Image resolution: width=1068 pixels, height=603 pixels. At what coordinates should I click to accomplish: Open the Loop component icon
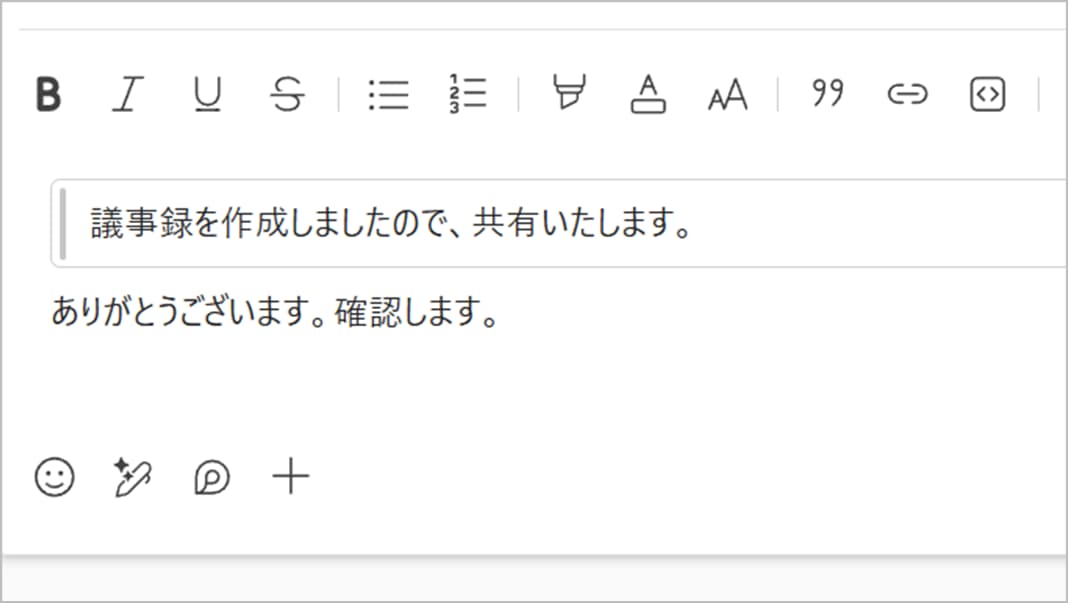coord(212,478)
